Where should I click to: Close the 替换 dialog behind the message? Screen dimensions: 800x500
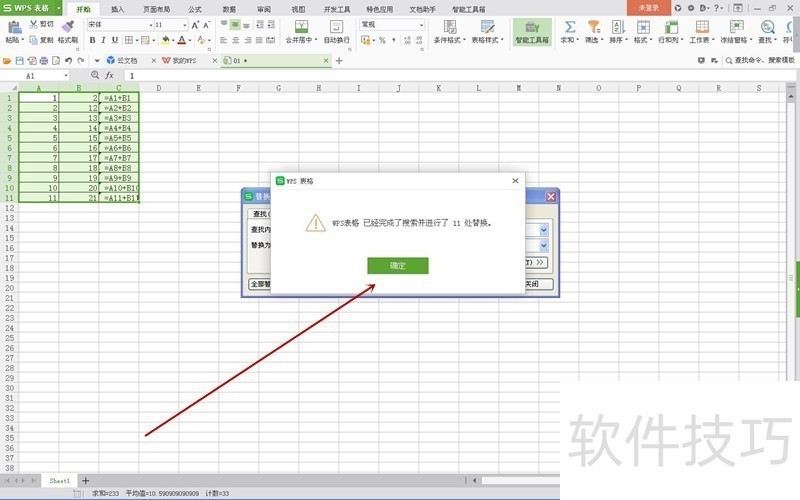551,196
